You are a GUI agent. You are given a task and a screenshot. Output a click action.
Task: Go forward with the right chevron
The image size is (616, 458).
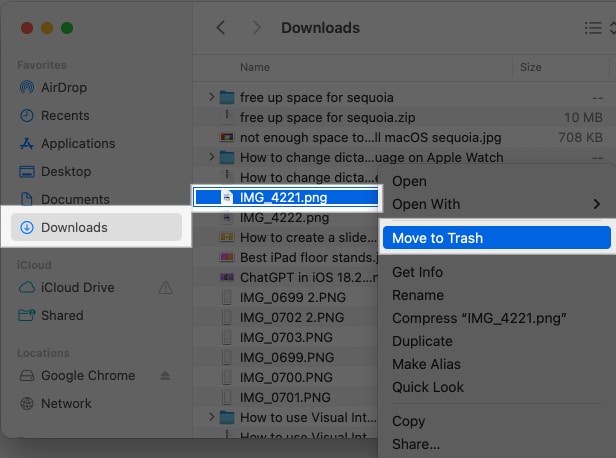coord(257,27)
